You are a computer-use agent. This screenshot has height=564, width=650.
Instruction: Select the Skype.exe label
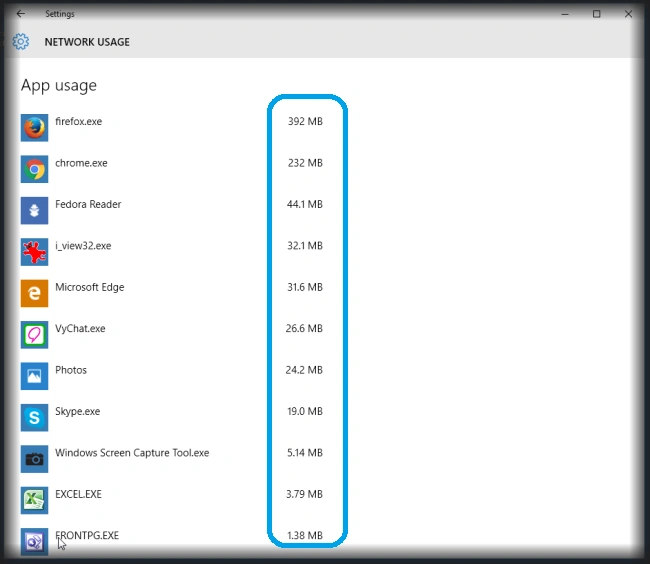(x=78, y=412)
